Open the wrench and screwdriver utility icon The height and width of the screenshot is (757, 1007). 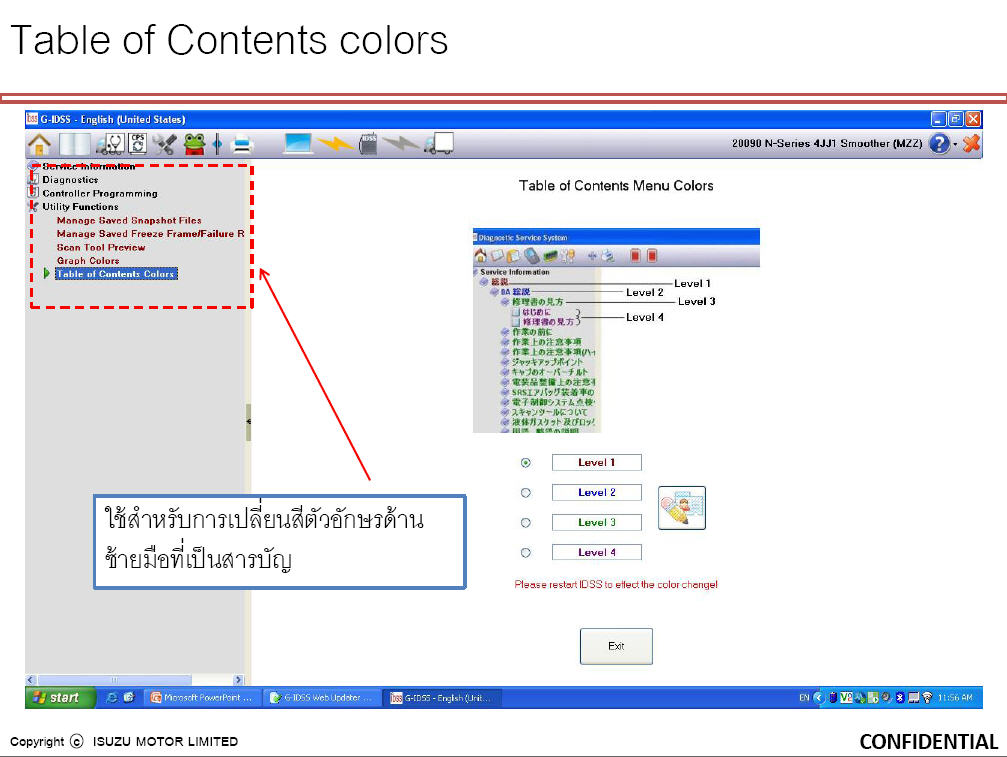click(164, 144)
